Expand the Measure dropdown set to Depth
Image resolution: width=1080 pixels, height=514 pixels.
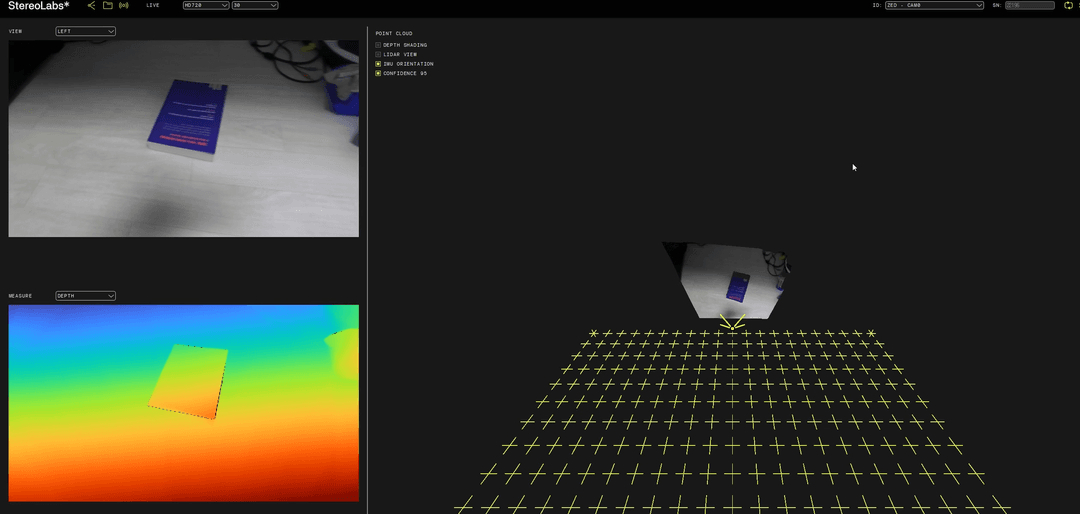coord(85,296)
